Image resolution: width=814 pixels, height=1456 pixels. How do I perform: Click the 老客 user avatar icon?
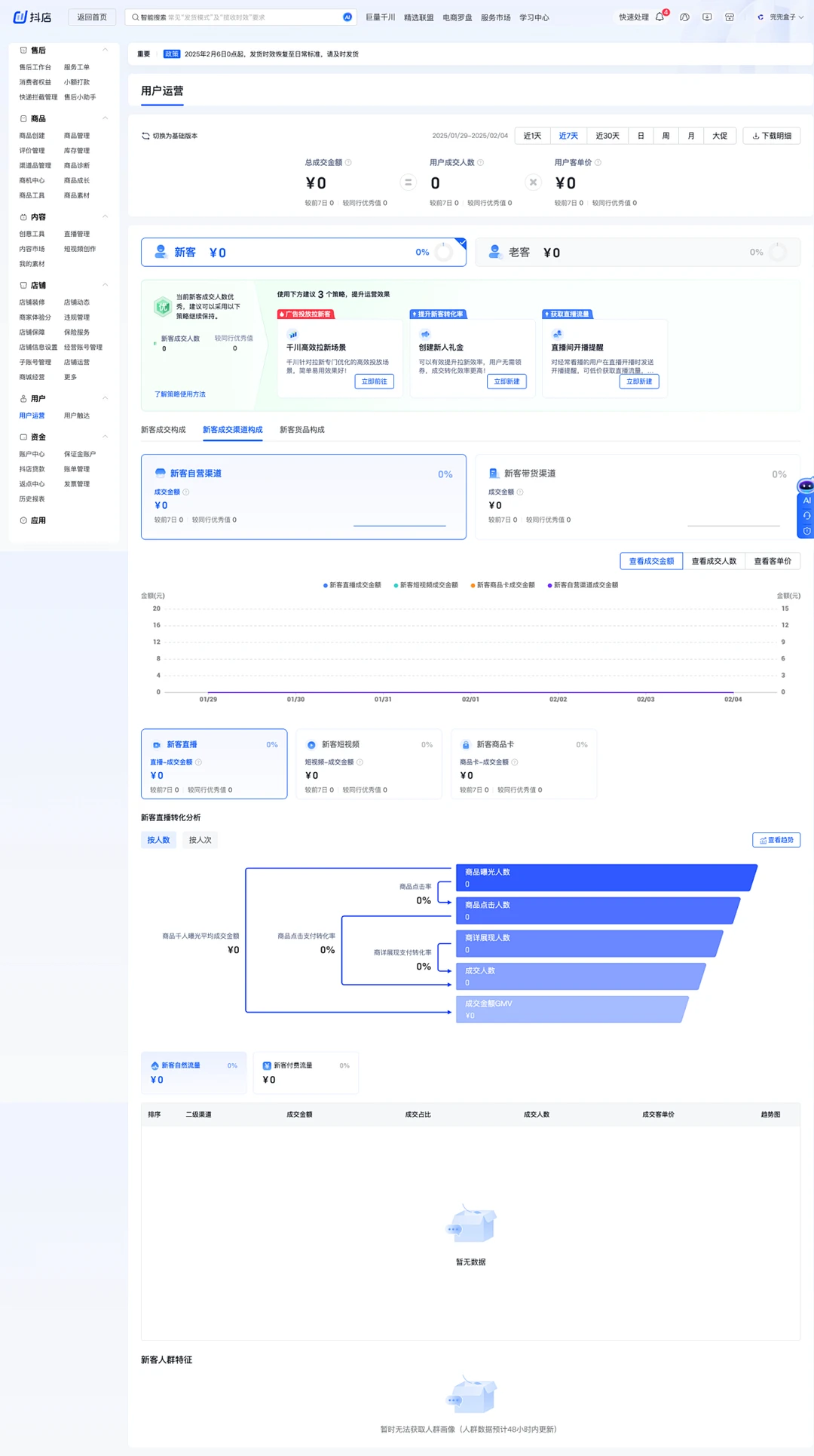494,252
